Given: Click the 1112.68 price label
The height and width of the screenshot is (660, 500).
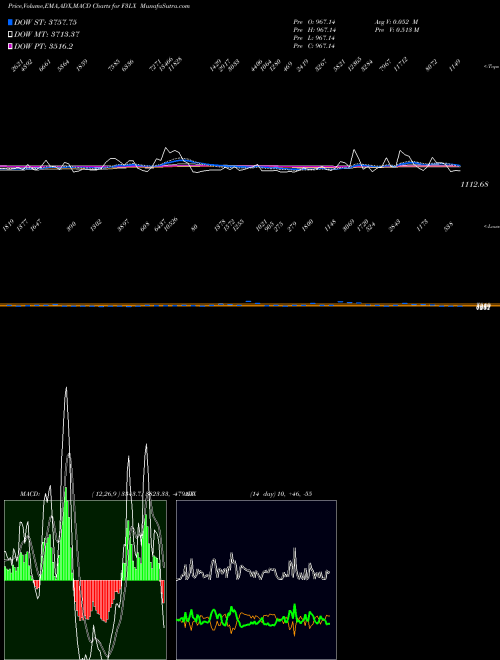Looking at the screenshot, I should [474, 184].
